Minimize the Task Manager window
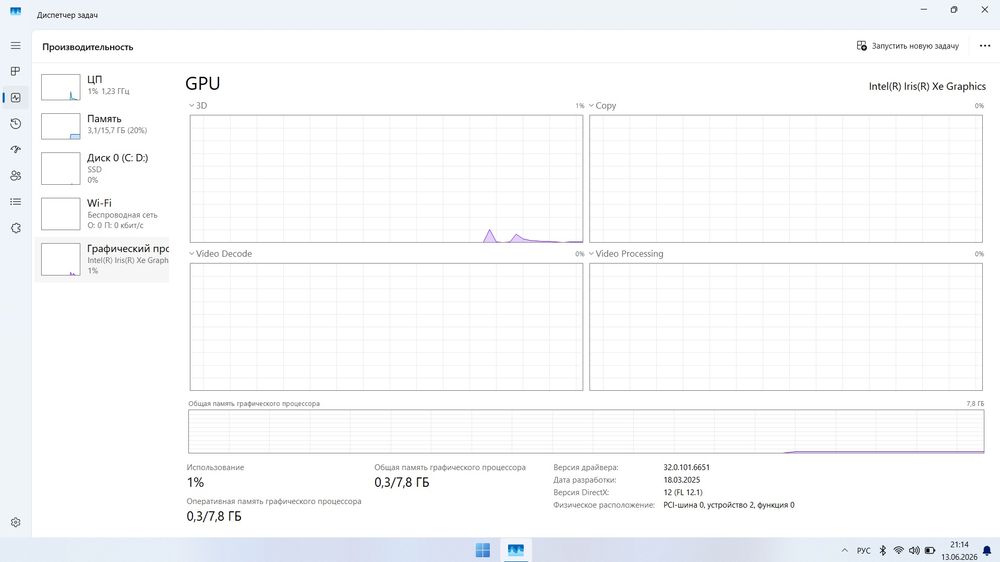This screenshot has width=1000, height=562. (923, 10)
